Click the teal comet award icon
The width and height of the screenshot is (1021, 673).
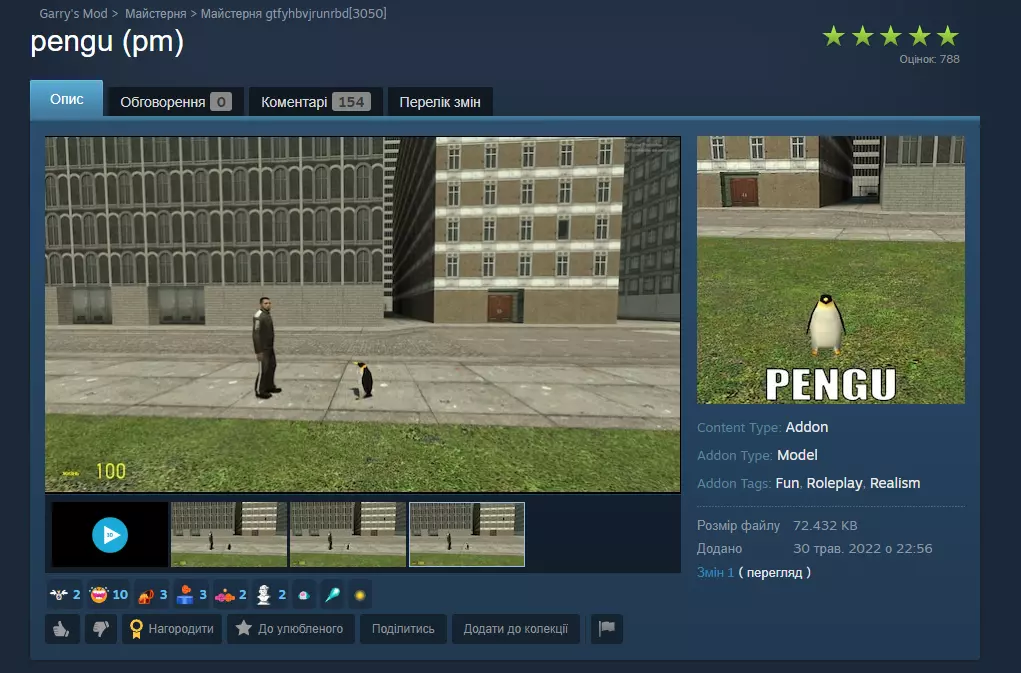coord(332,595)
